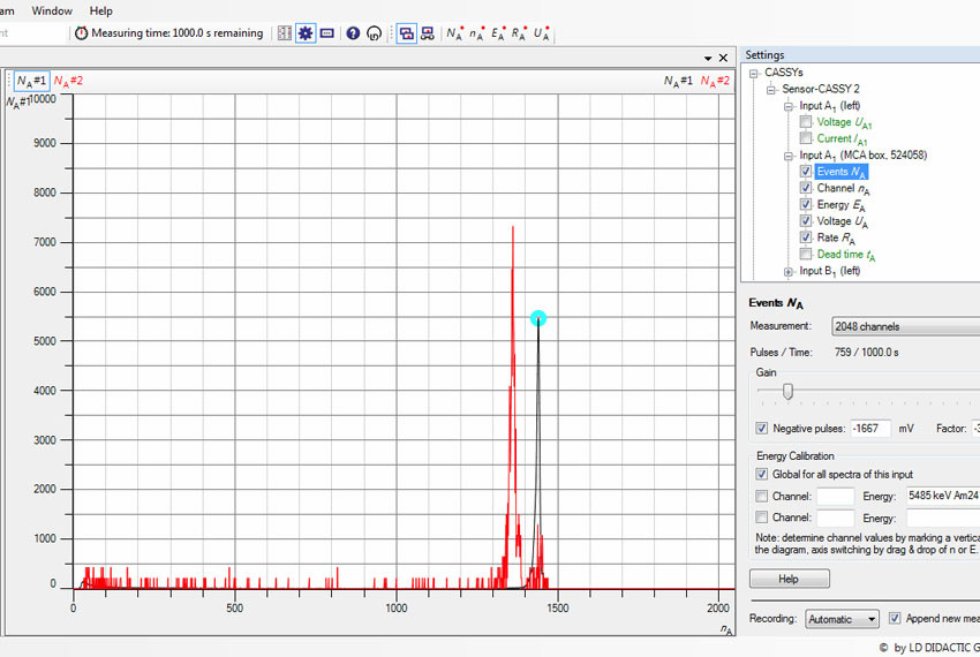Uncheck the Negative pulses checkbox
980x657 pixels.
pyautogui.click(x=763, y=428)
